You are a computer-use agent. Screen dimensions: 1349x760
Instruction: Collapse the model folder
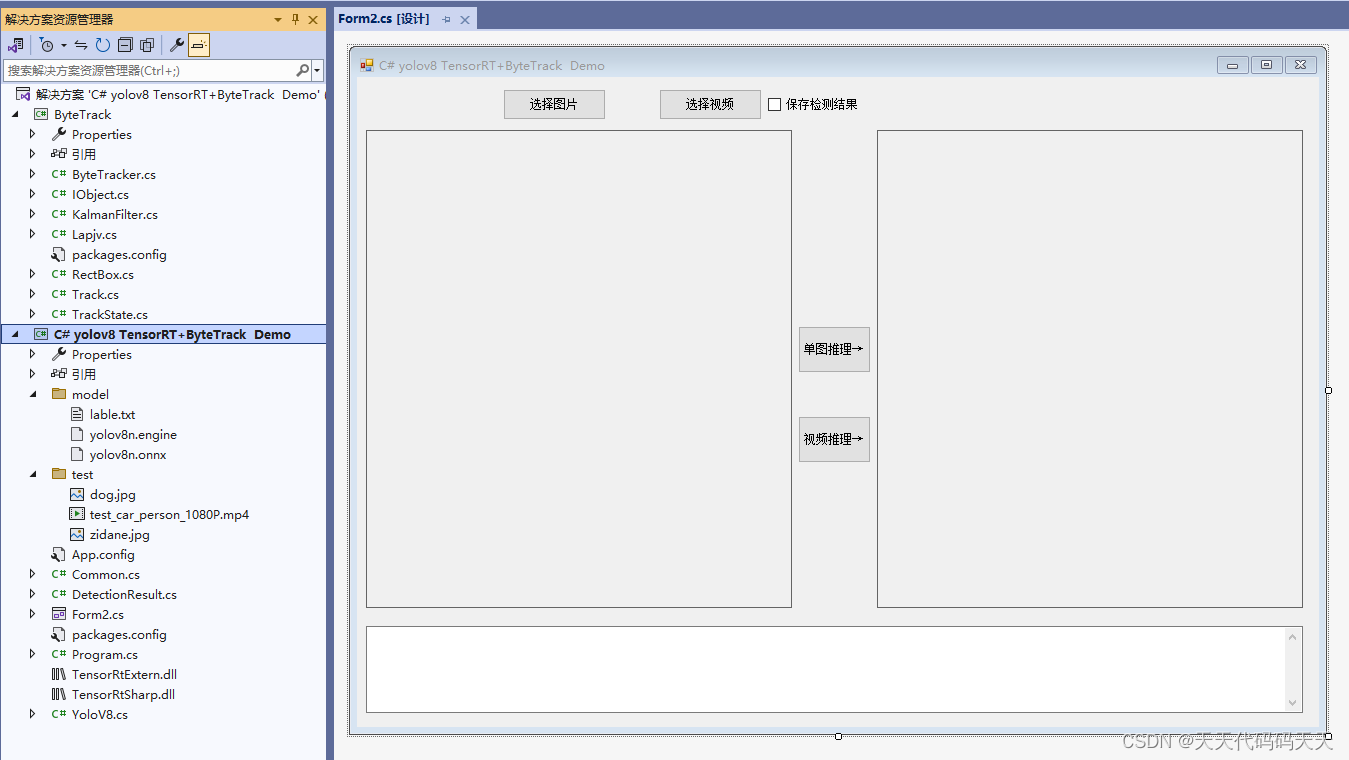click(32, 394)
